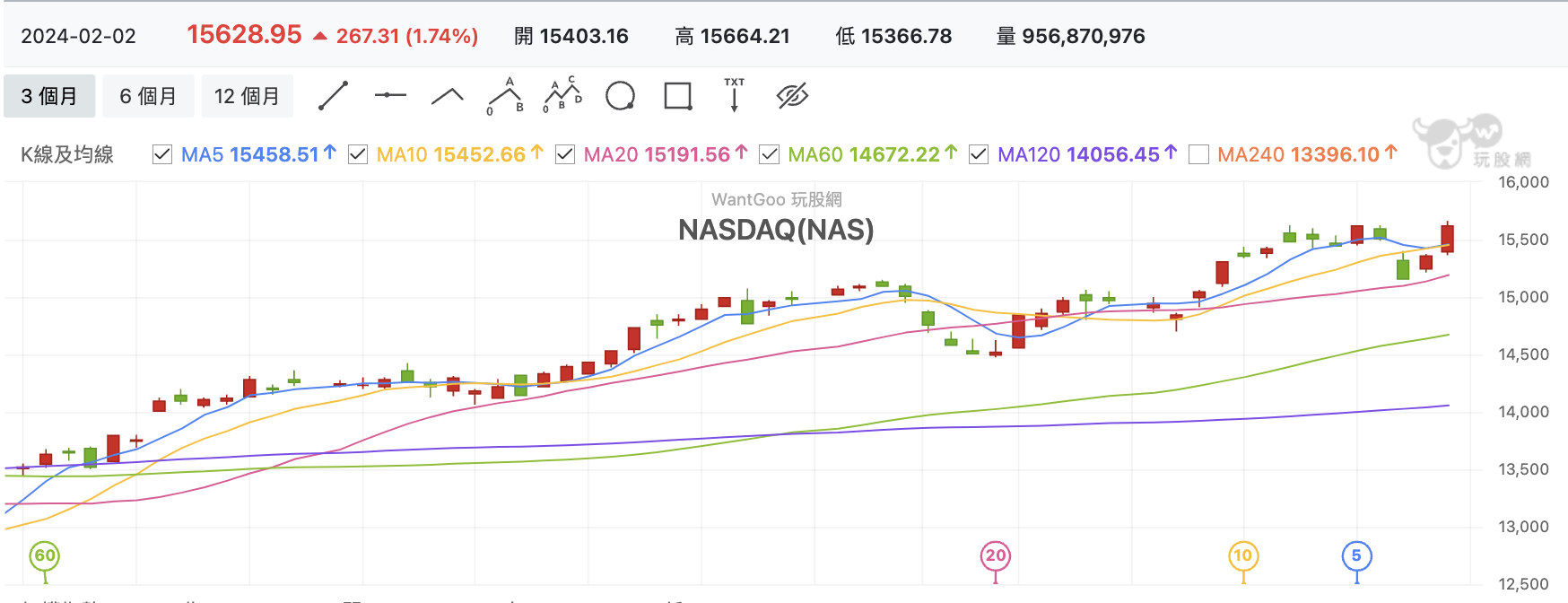Switch chart range to 12 個月
This screenshot has width=1568, height=603.
click(247, 96)
